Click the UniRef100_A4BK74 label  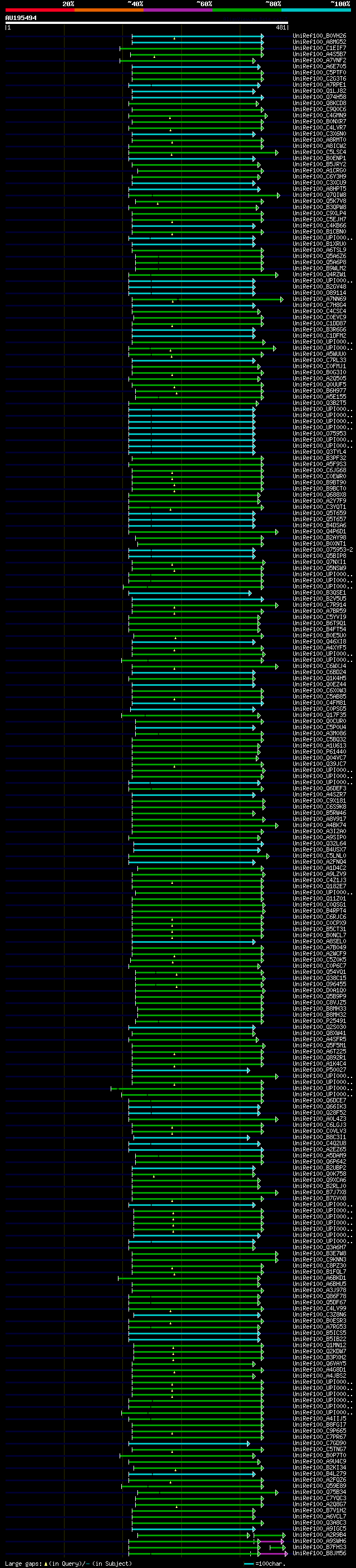(319, 825)
